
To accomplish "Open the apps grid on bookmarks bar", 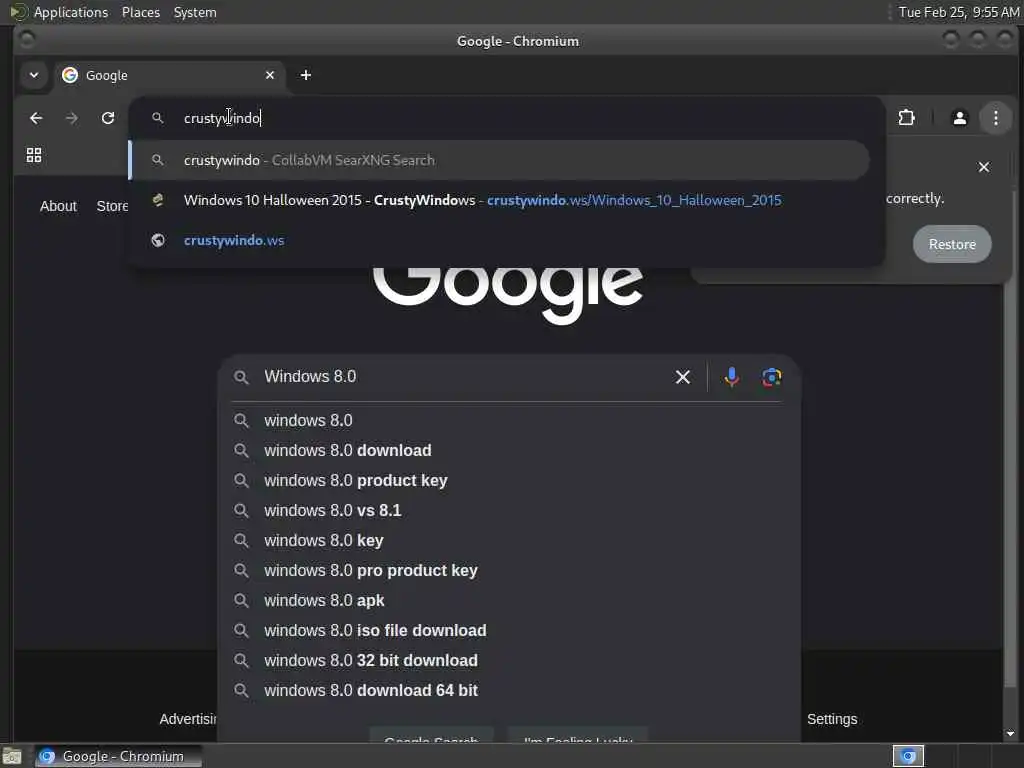I will click(x=34, y=155).
